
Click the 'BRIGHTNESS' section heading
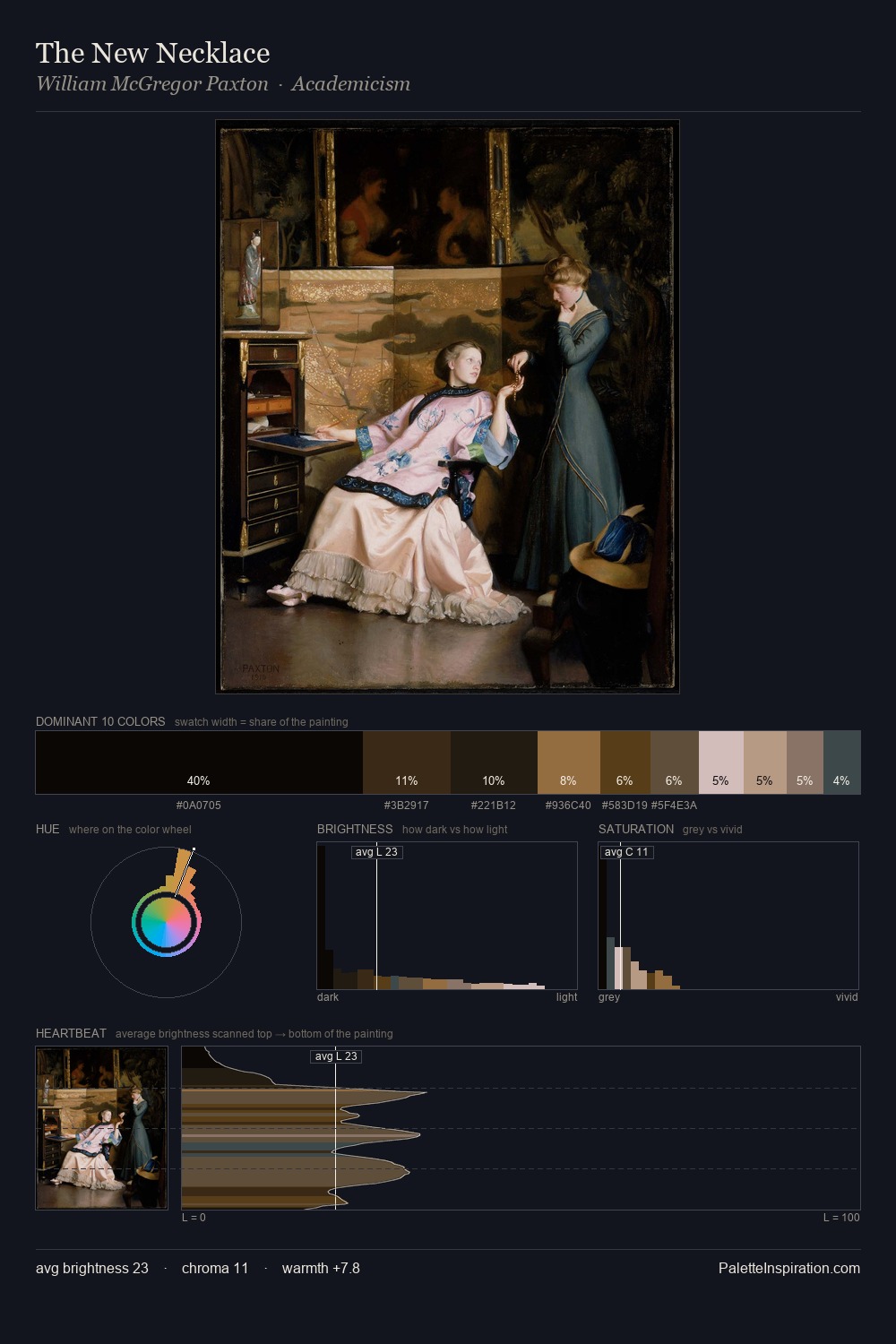click(x=355, y=829)
